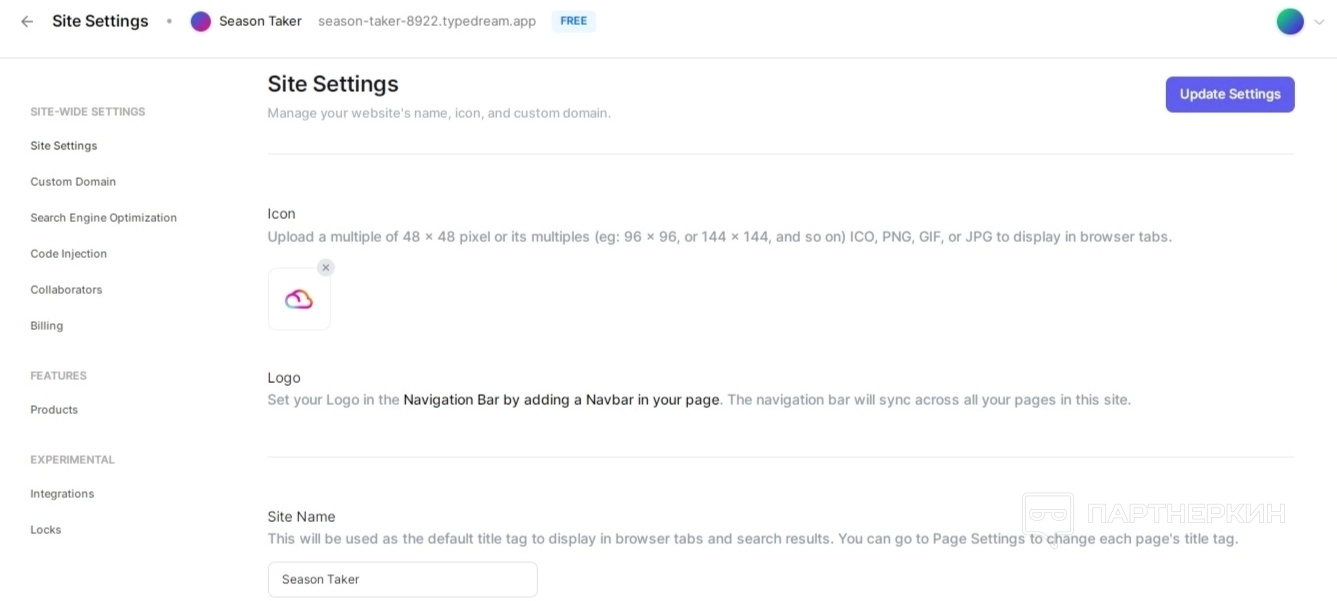This screenshot has height=601, width=1337.
Task: Remove the uploaded site icon
Action: (326, 268)
